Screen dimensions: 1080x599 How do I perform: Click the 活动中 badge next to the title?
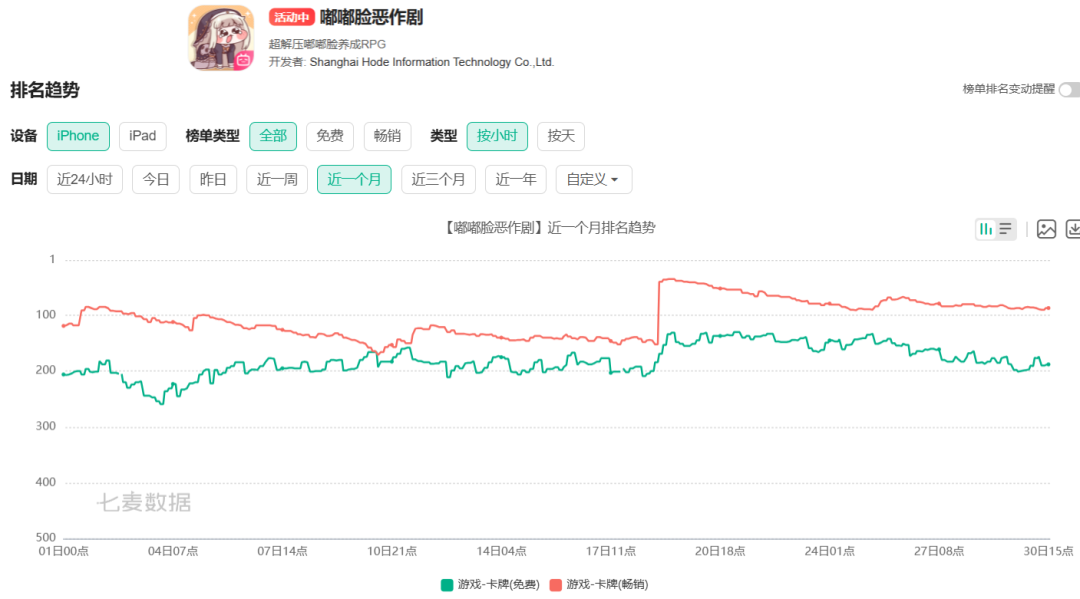[x=291, y=17]
